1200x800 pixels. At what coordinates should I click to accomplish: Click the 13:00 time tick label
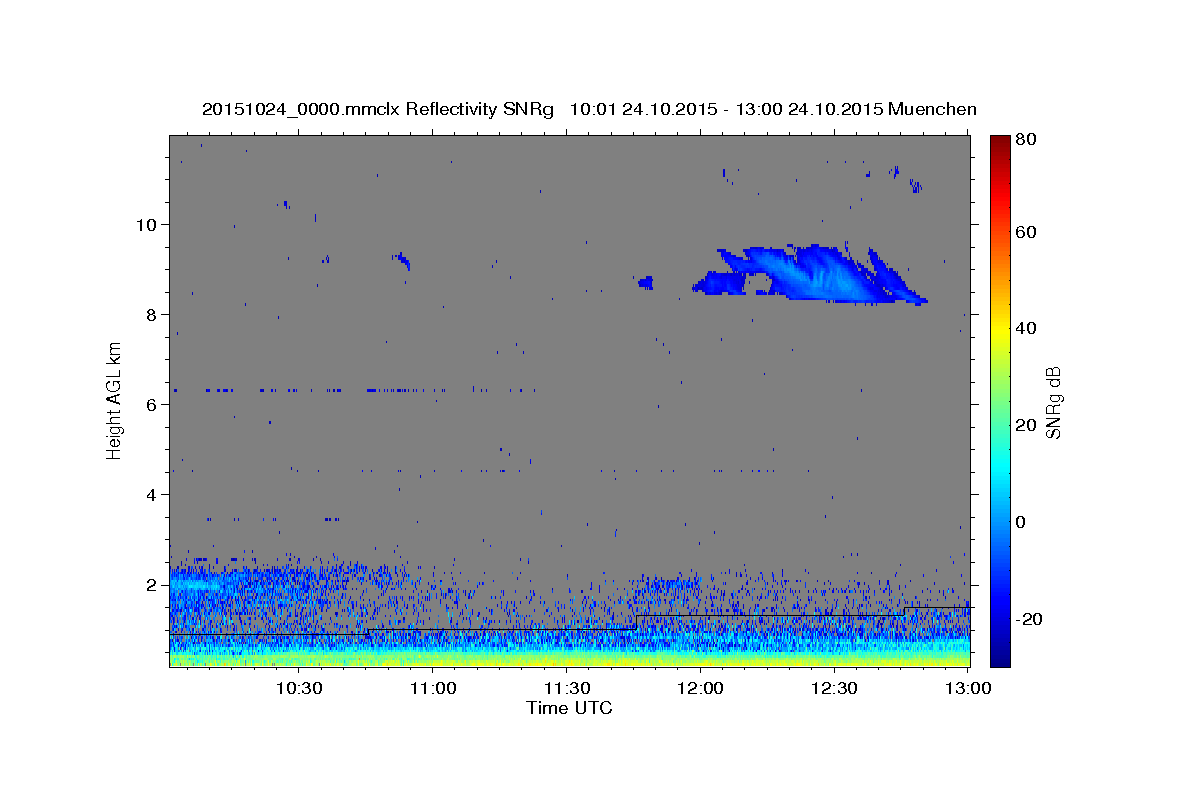coord(969,688)
